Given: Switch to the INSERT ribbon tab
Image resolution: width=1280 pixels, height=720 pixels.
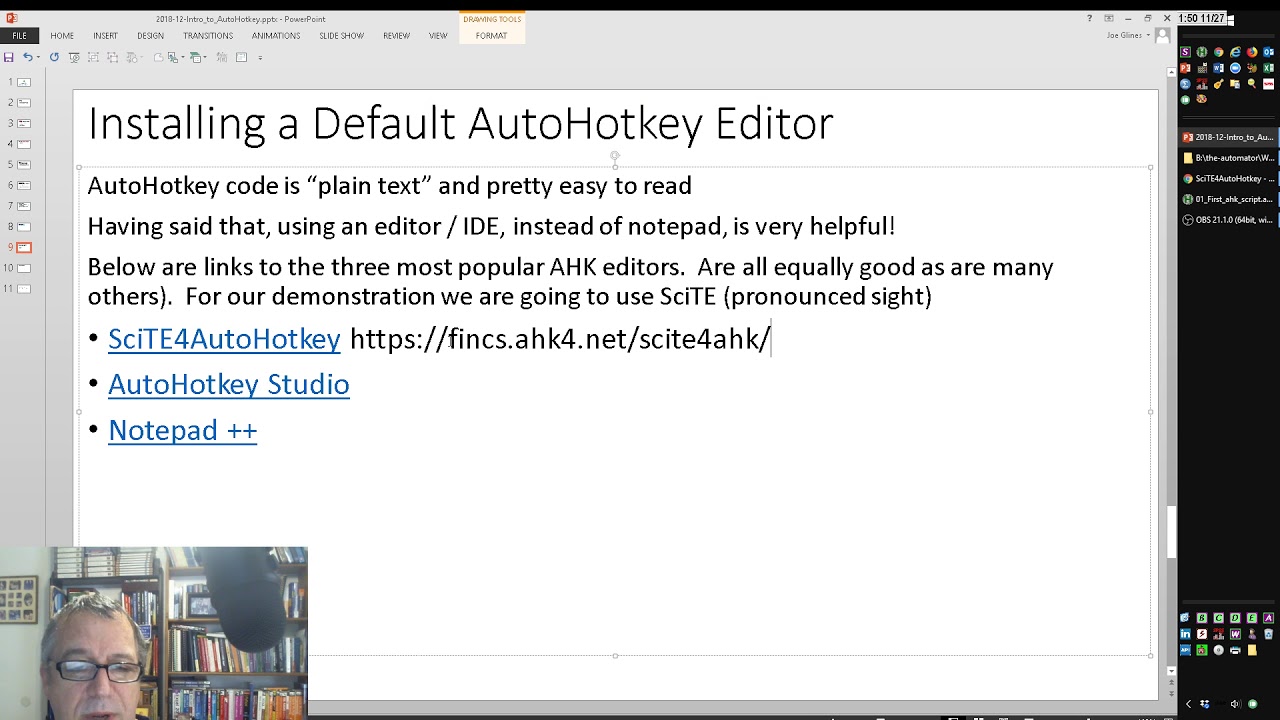Looking at the screenshot, I should pyautogui.click(x=105, y=35).
